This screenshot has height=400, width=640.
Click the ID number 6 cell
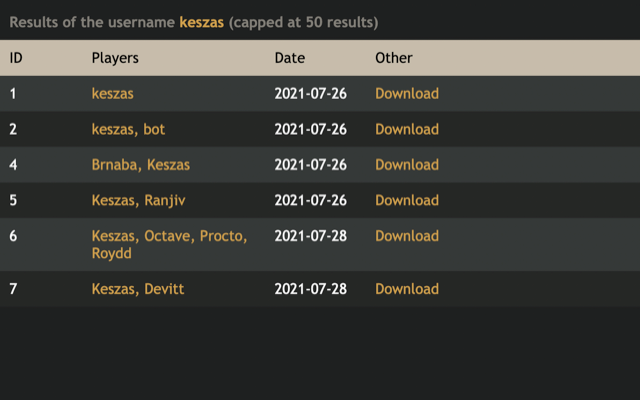13,236
